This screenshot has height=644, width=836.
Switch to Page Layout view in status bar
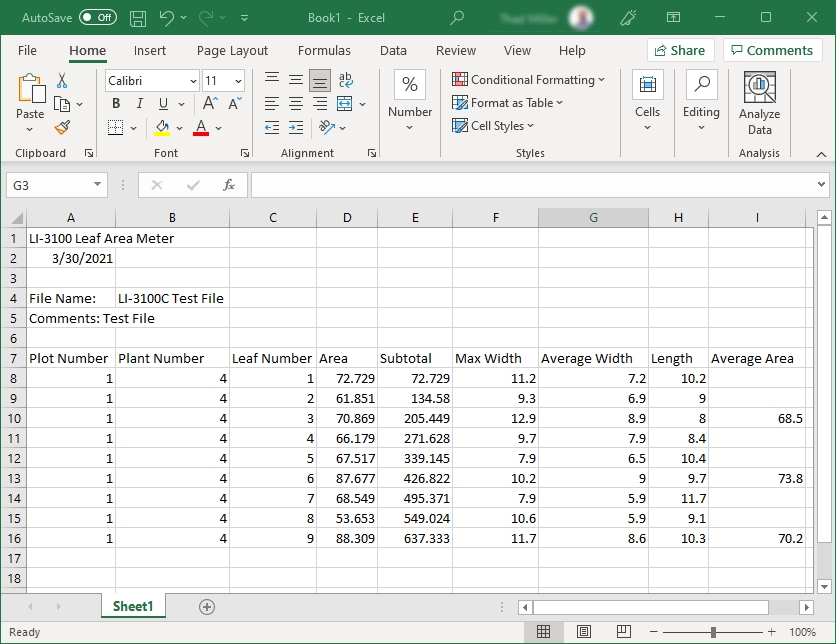[584, 632]
